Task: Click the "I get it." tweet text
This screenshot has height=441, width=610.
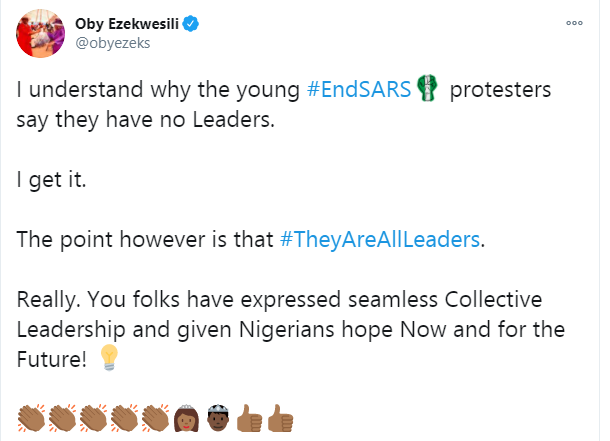Action: click(51, 180)
